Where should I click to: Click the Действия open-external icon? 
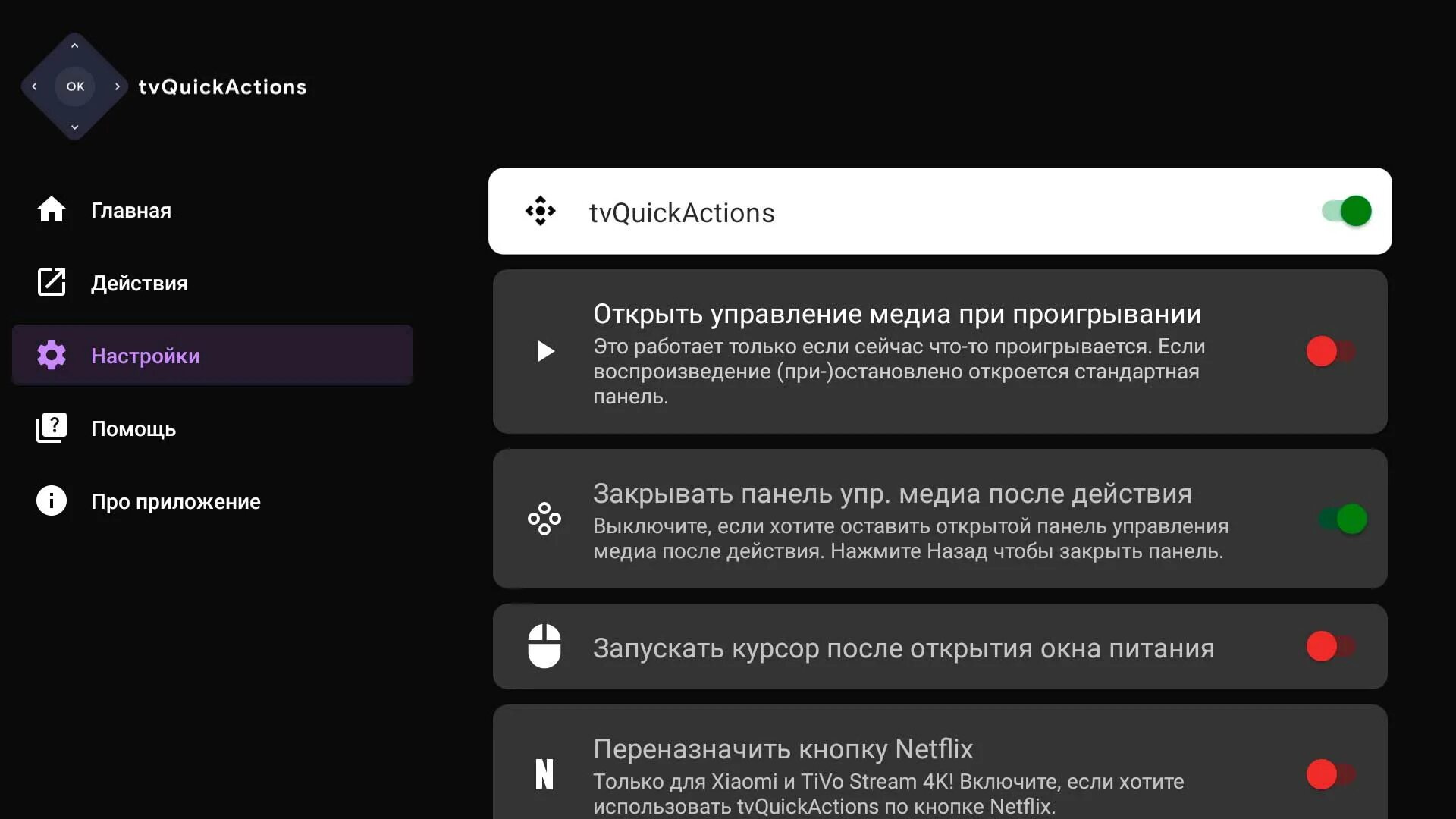point(52,282)
